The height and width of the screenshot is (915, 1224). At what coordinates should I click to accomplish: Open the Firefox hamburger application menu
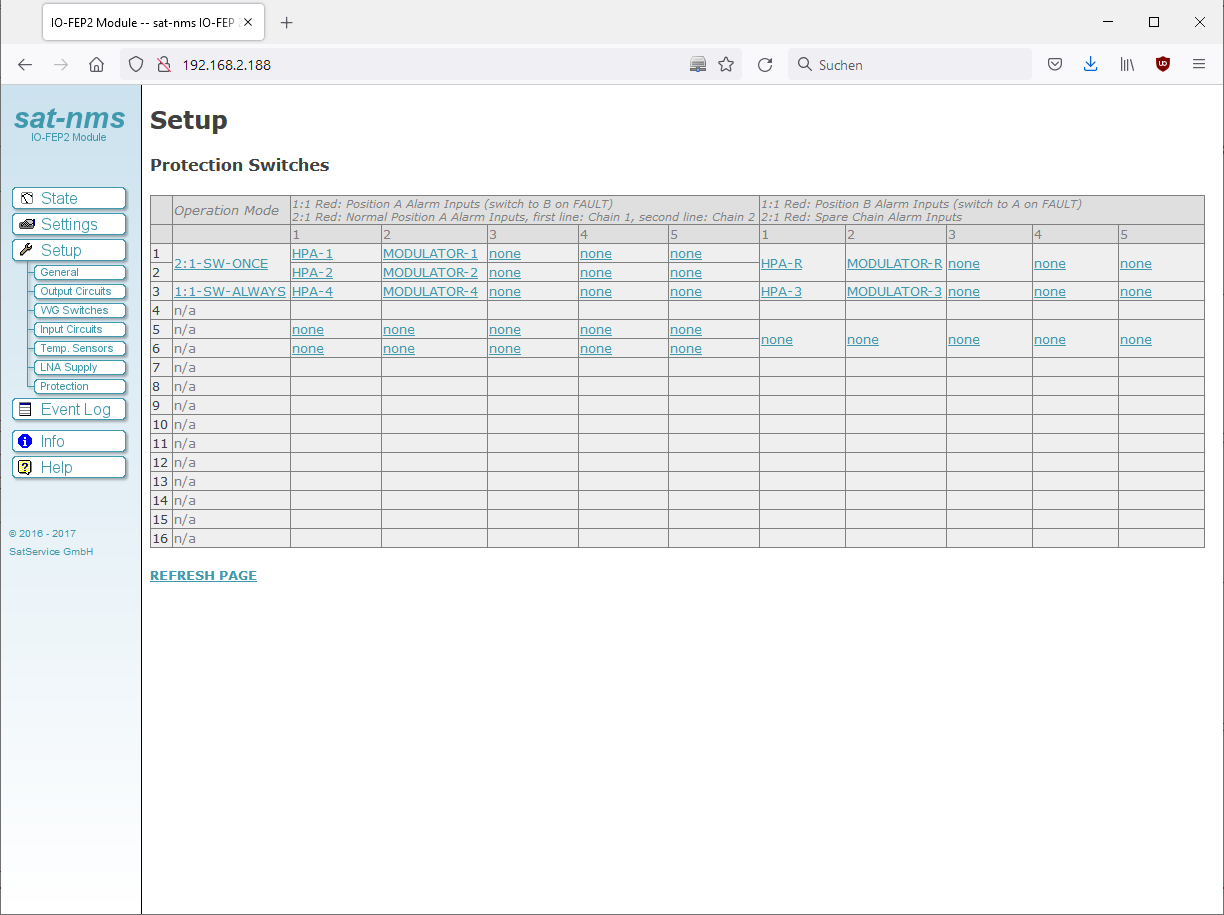tap(1199, 65)
